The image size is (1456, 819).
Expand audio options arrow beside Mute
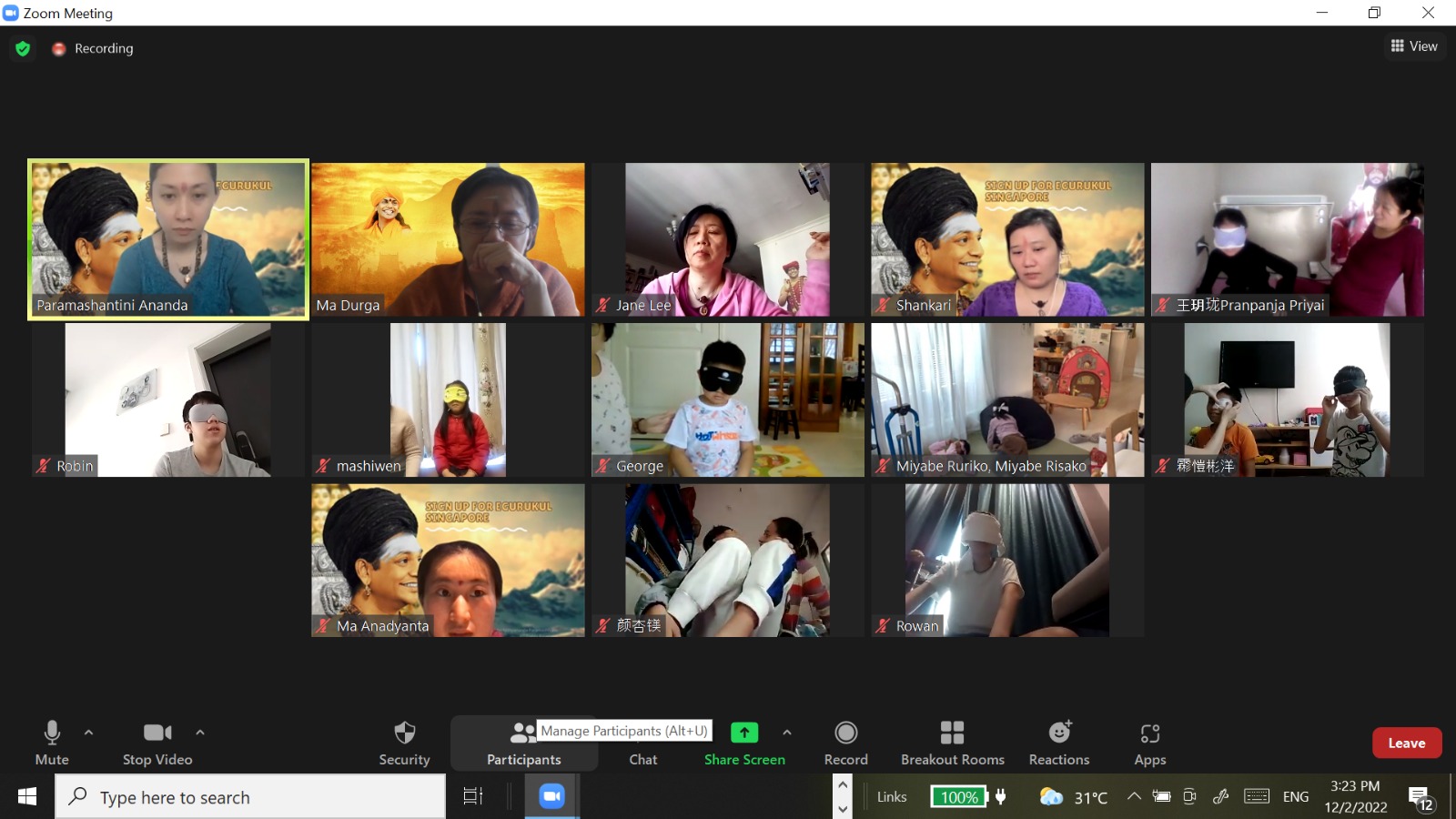tap(88, 732)
